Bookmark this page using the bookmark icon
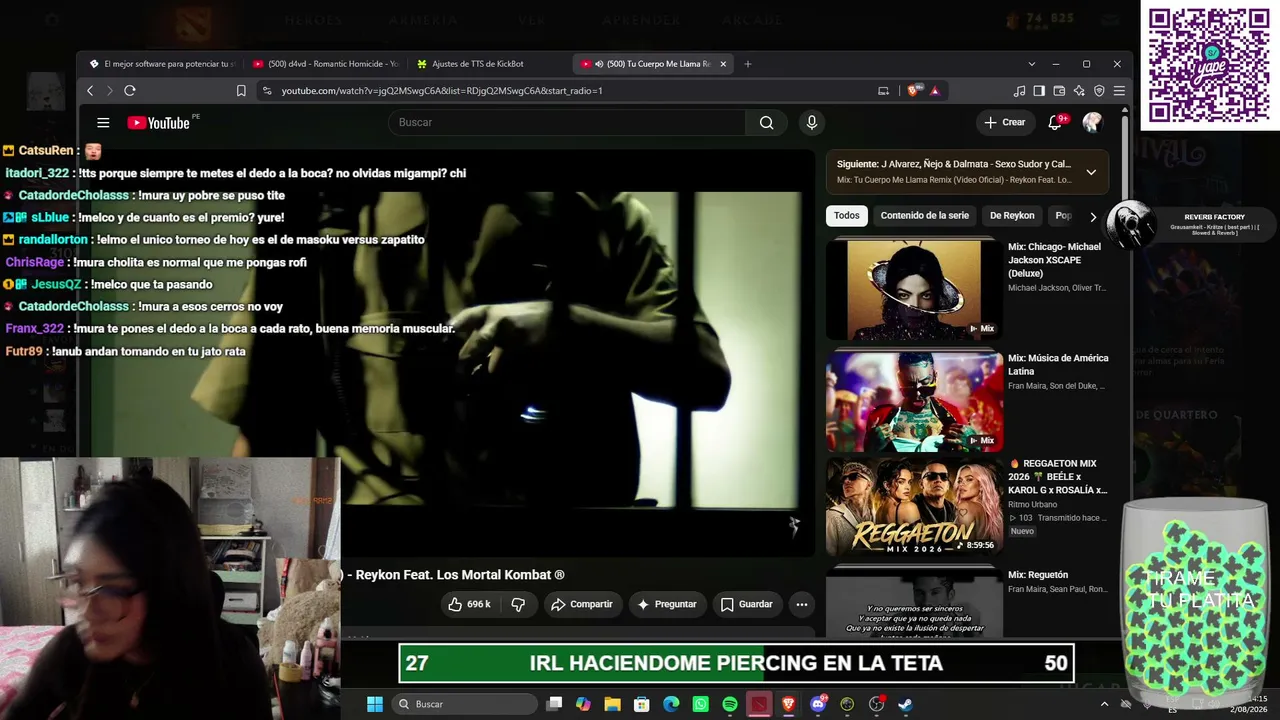Screen dimensions: 1280x720 [241, 91]
